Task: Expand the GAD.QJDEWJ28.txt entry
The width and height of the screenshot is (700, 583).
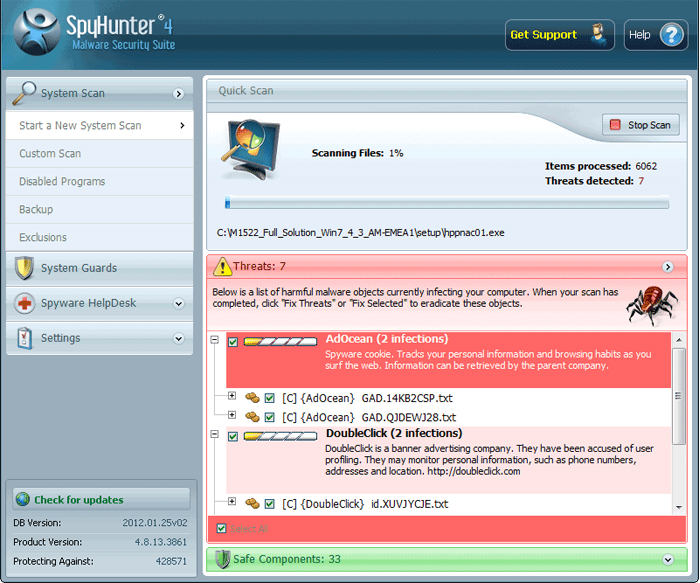Action: tap(232, 415)
